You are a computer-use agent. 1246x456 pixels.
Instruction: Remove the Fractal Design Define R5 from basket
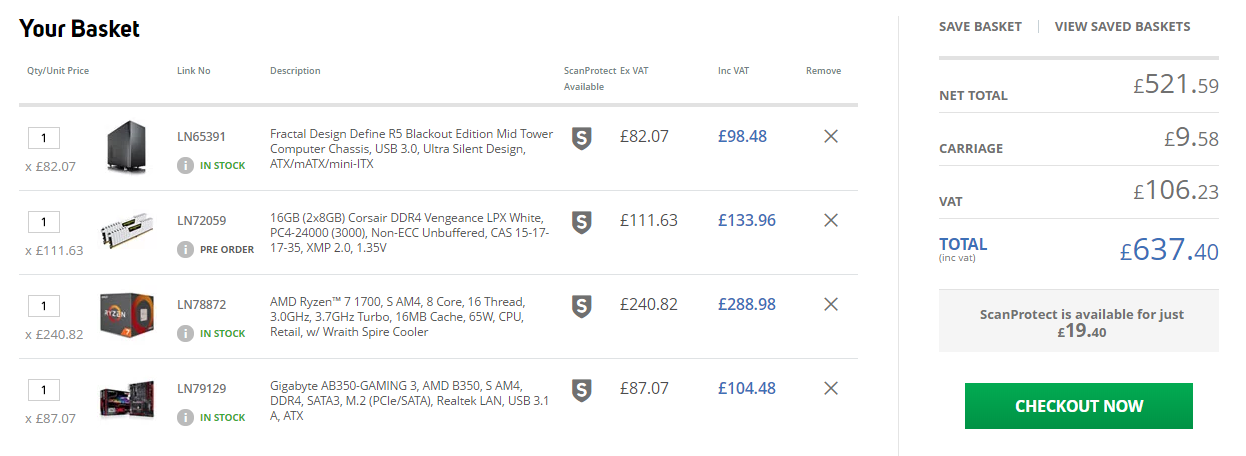tap(830, 136)
